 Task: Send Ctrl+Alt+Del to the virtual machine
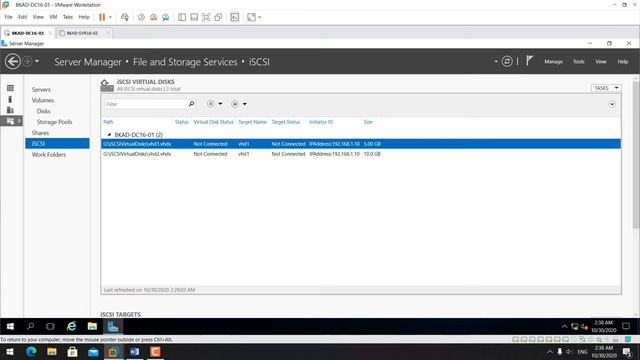[125, 17]
